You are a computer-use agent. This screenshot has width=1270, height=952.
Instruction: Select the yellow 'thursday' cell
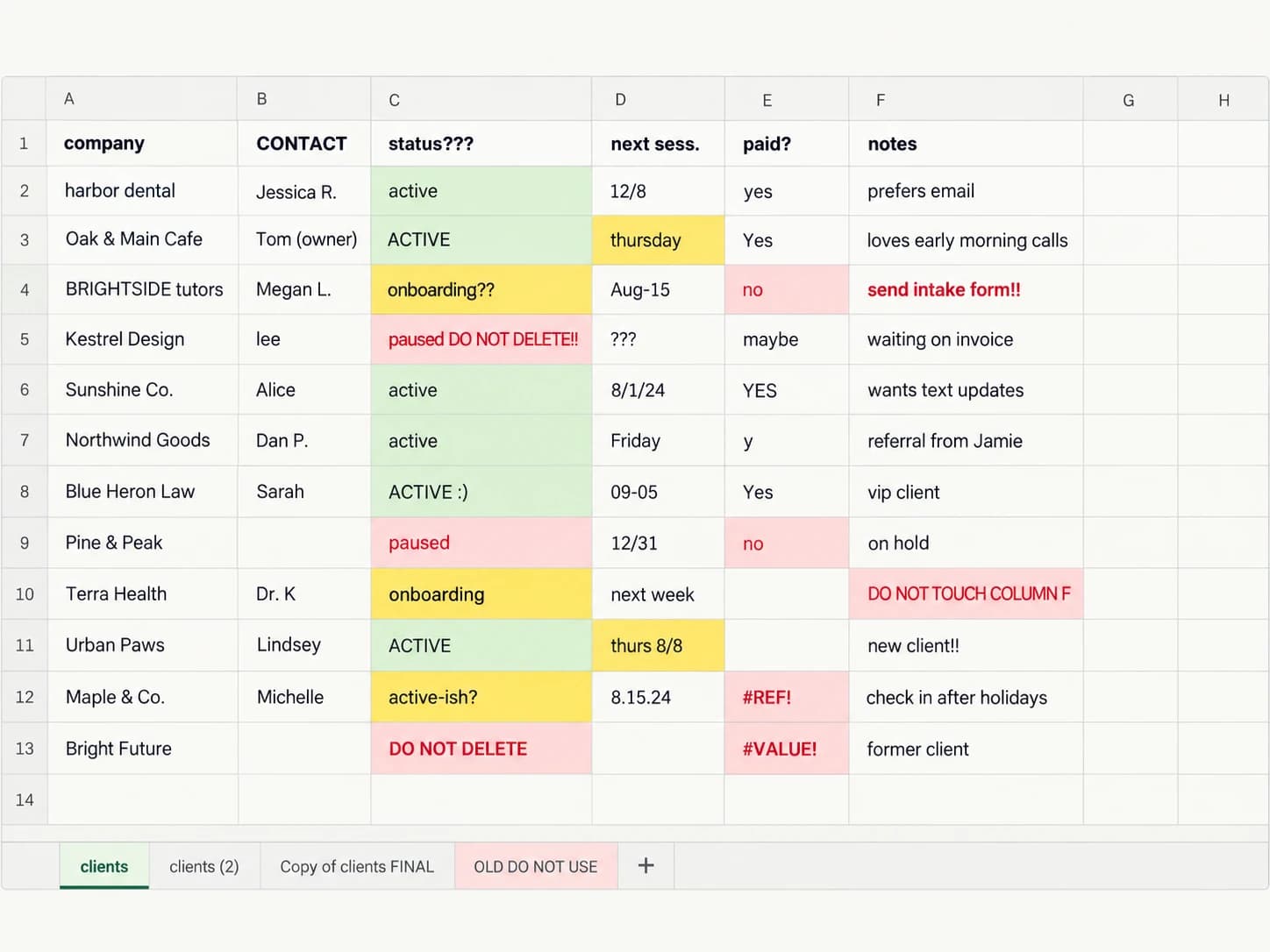(658, 240)
